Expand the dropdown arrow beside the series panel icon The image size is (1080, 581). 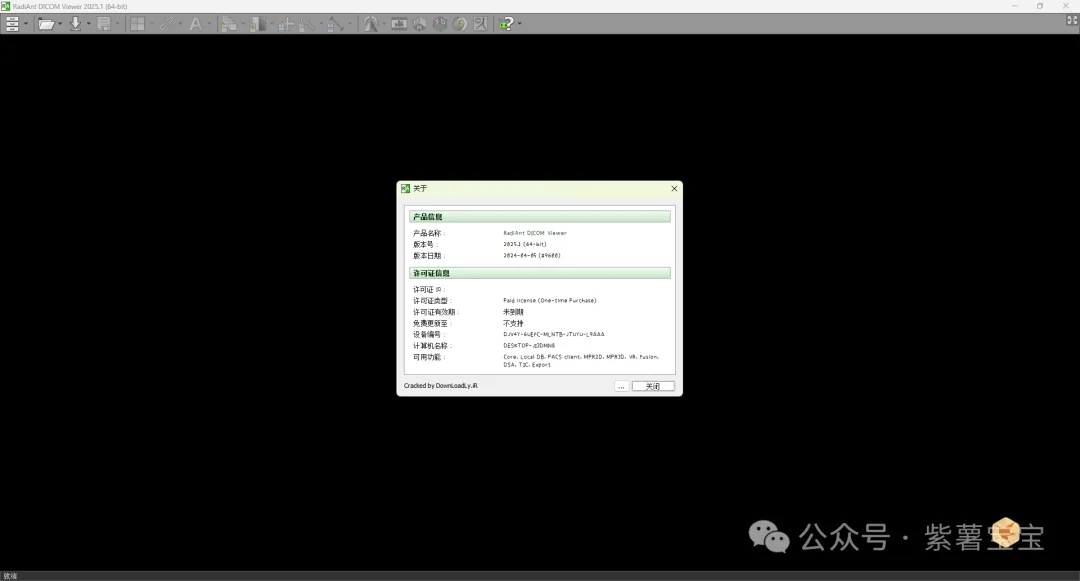coord(26,24)
